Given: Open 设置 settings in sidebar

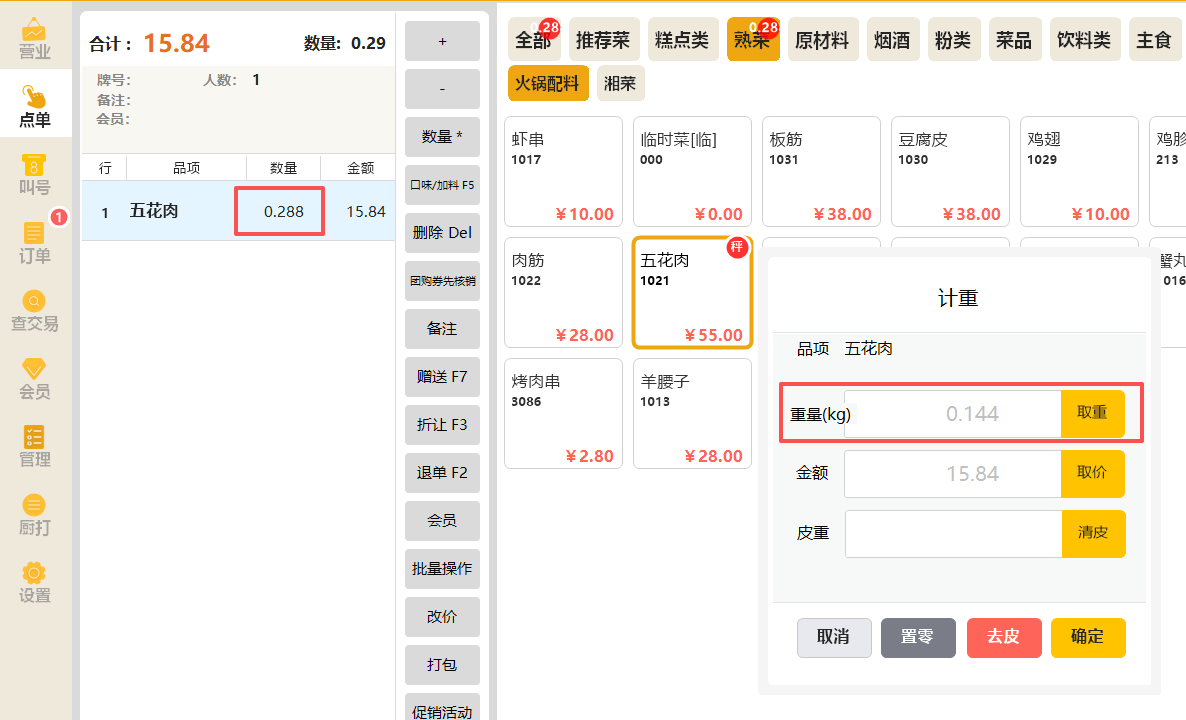Looking at the screenshot, I should point(35,583).
